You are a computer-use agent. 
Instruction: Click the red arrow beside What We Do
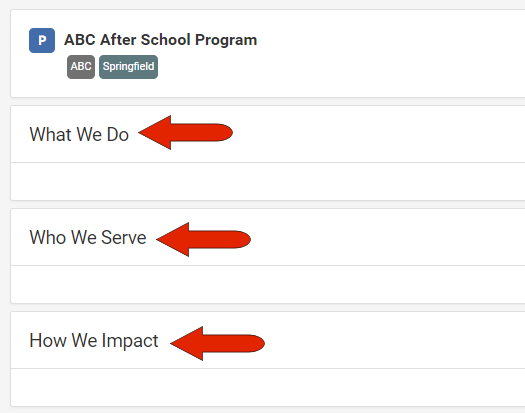pos(185,133)
